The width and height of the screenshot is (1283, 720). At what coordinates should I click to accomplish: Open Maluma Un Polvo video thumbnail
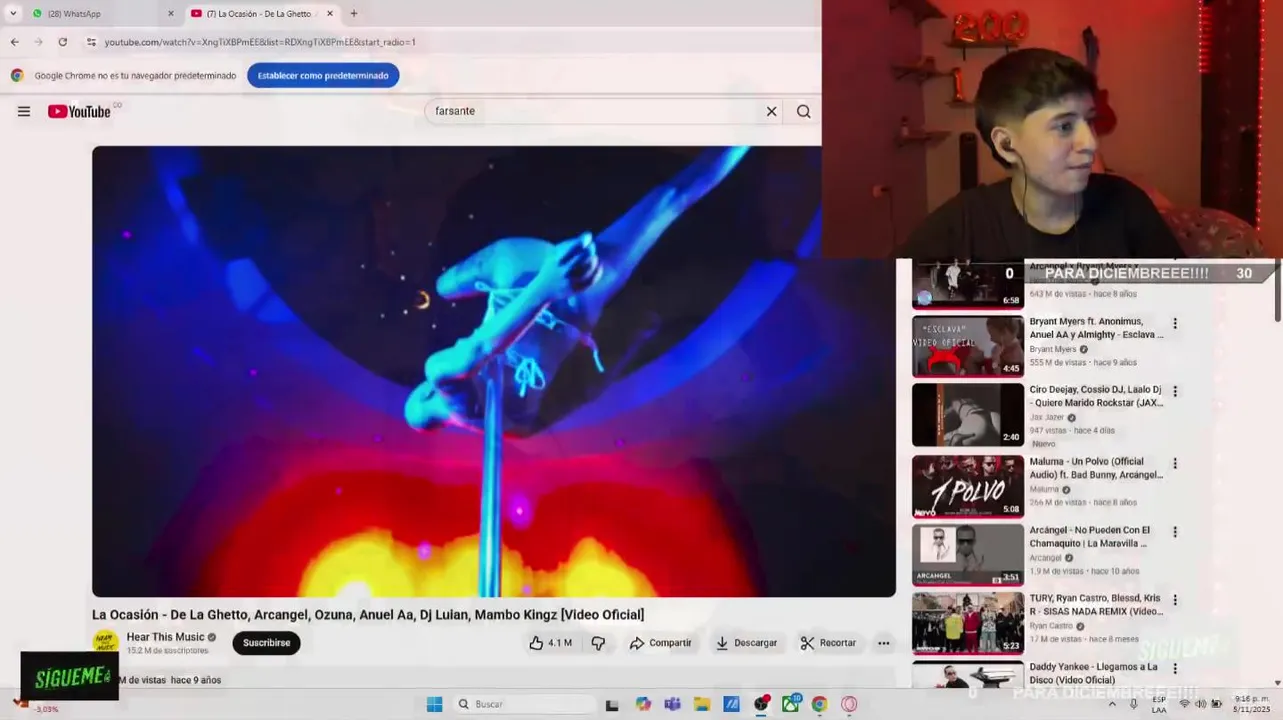[x=967, y=486]
